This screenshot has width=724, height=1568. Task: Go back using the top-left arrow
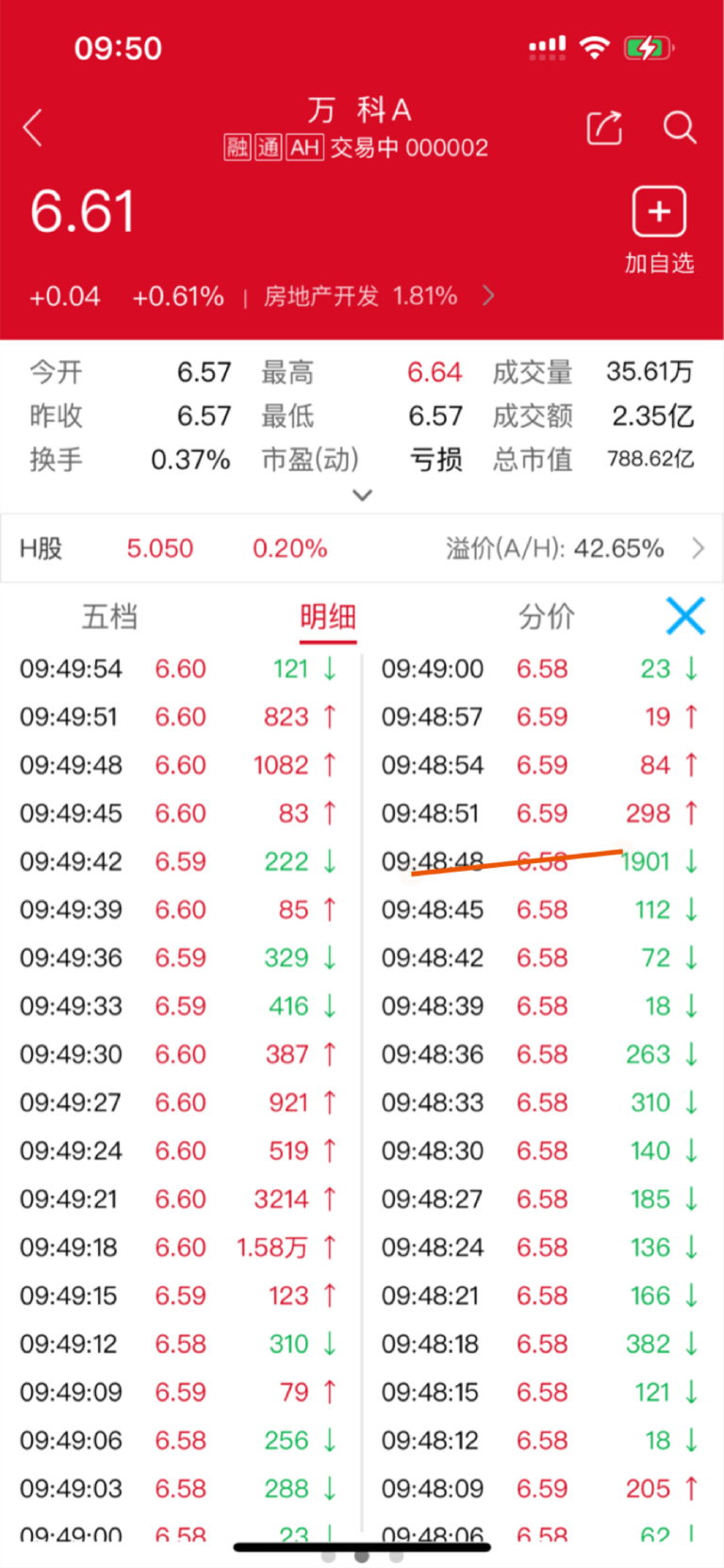coord(33,128)
